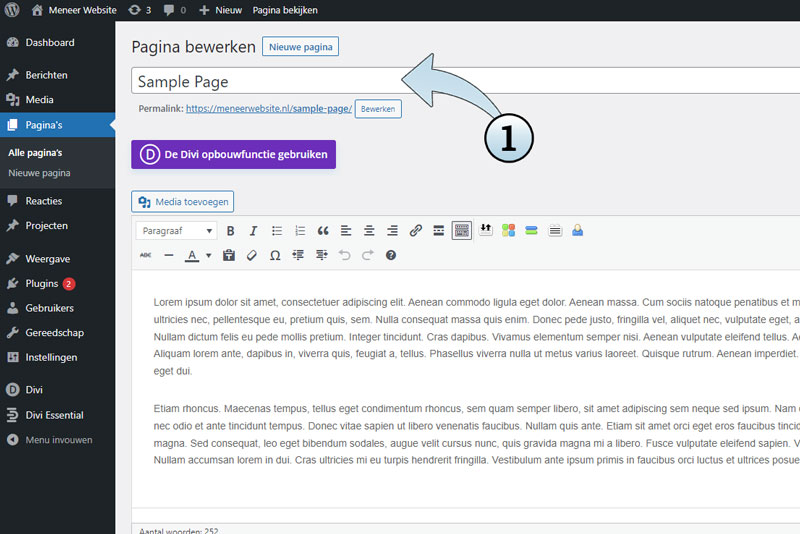800x534 pixels.
Task: Apply italic formatting
Action: pyautogui.click(x=254, y=231)
